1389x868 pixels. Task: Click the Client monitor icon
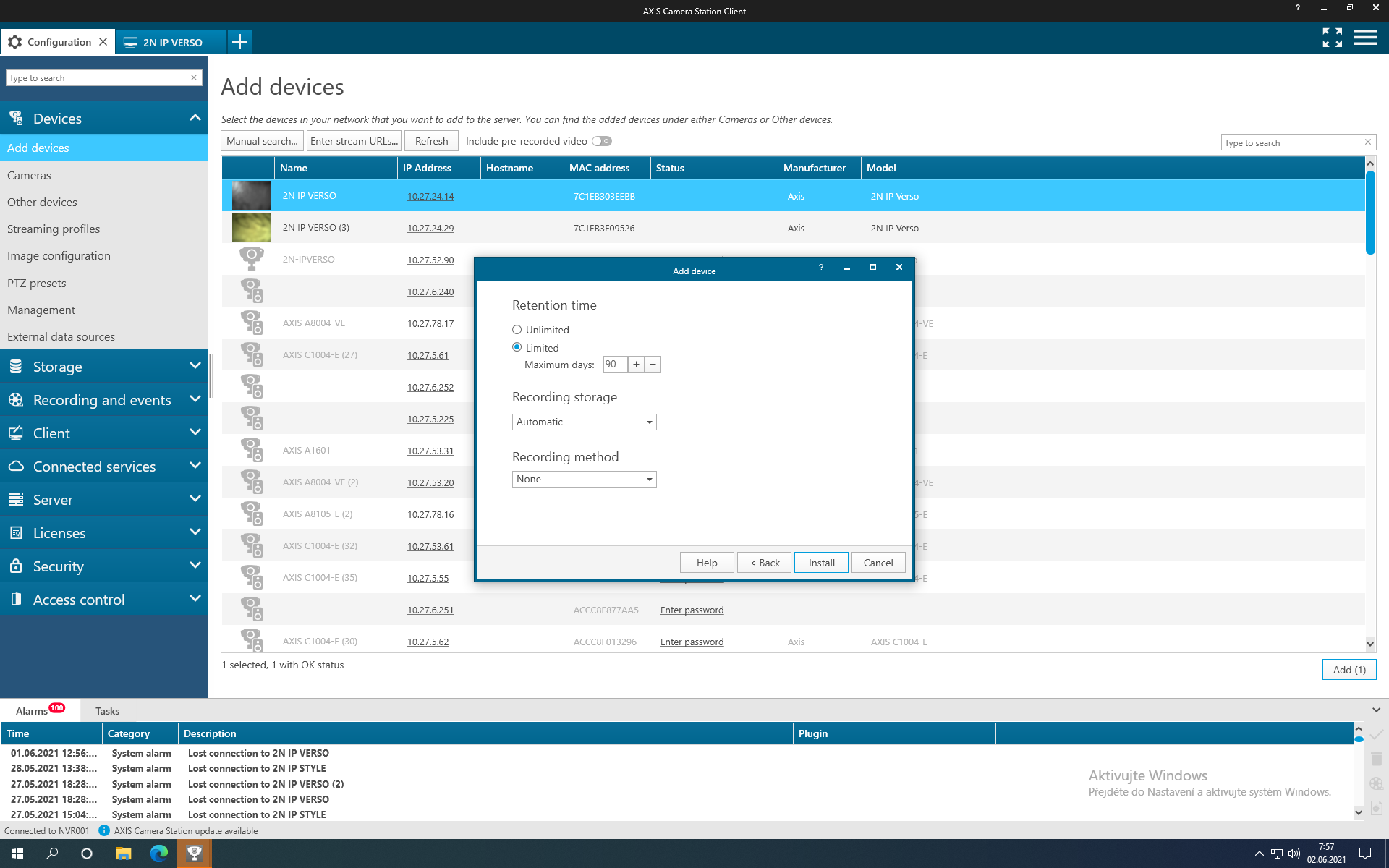[16, 433]
